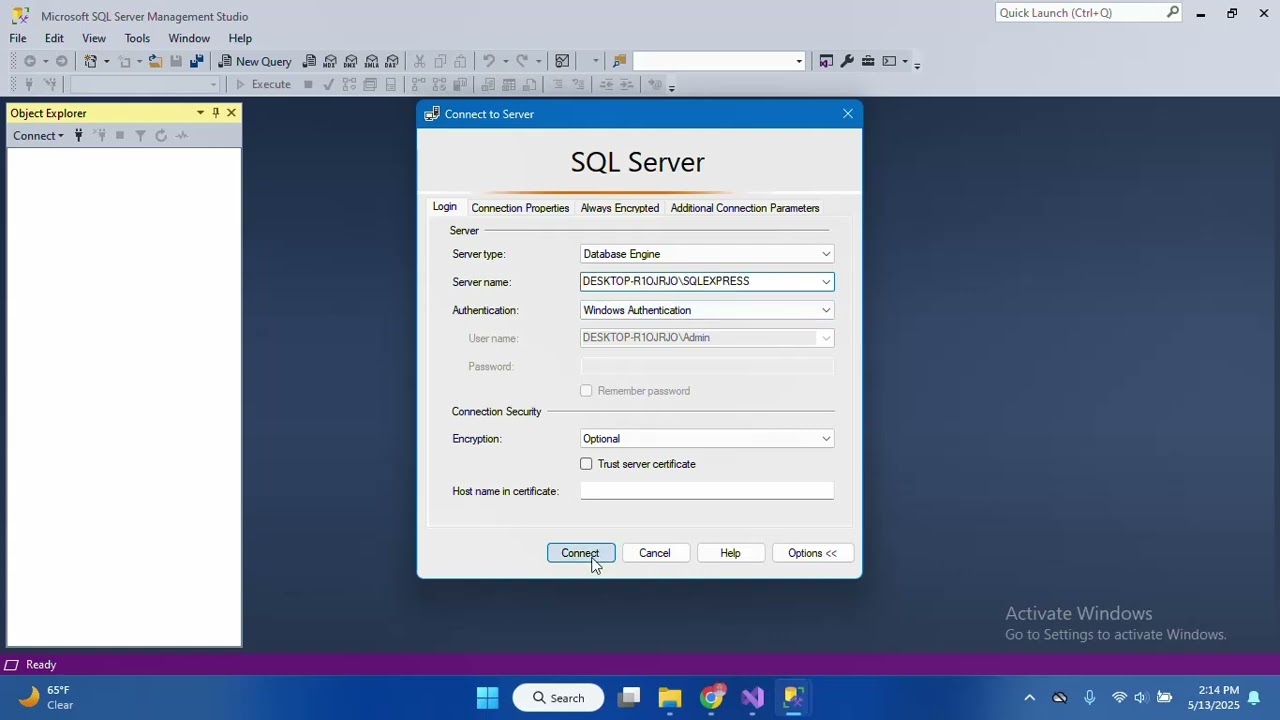The height and width of the screenshot is (720, 1280).
Task: Click the pin icon on Object Explorer panel
Action: coord(215,113)
